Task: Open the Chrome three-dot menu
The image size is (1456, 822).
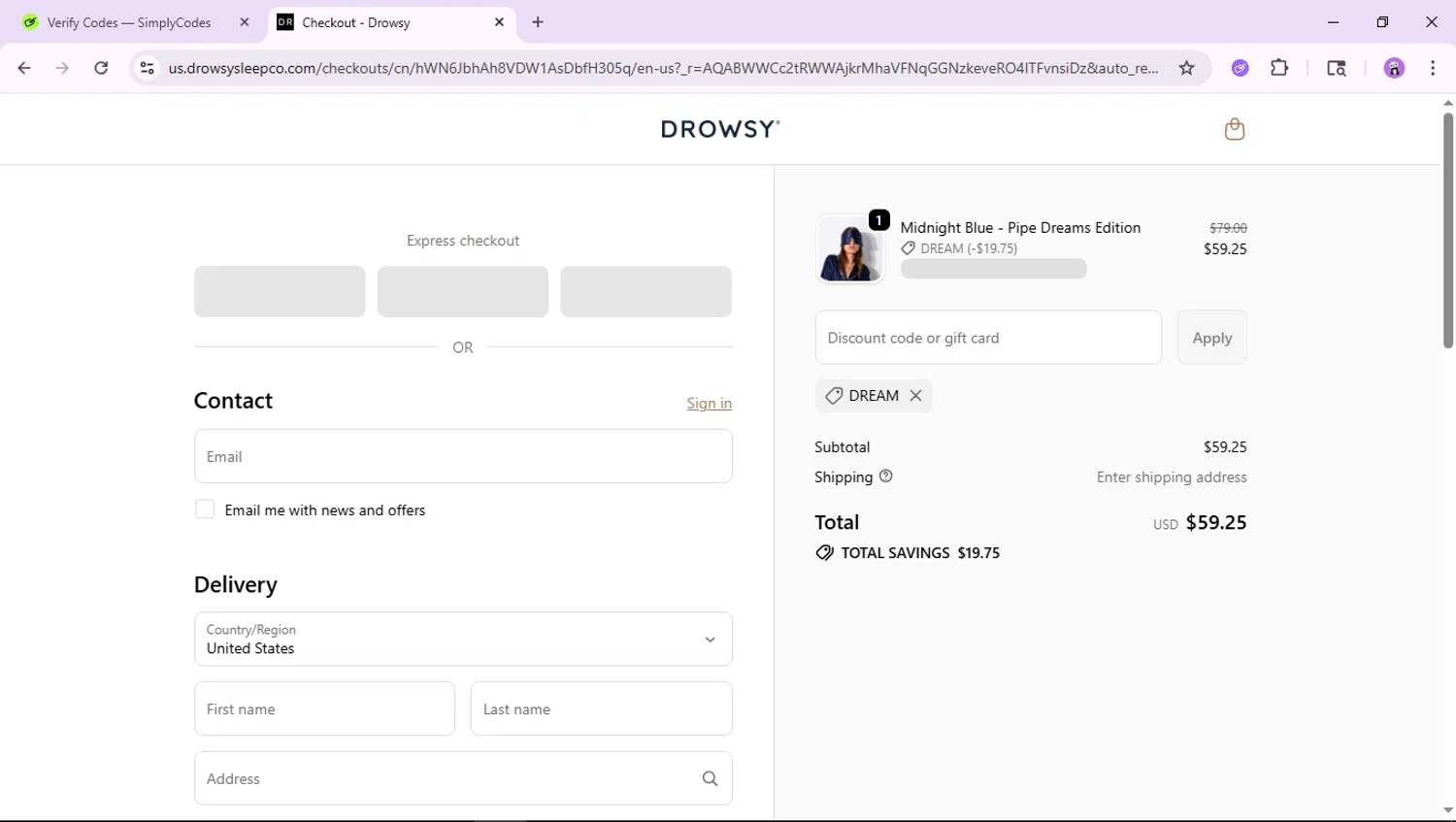Action: coord(1433,68)
